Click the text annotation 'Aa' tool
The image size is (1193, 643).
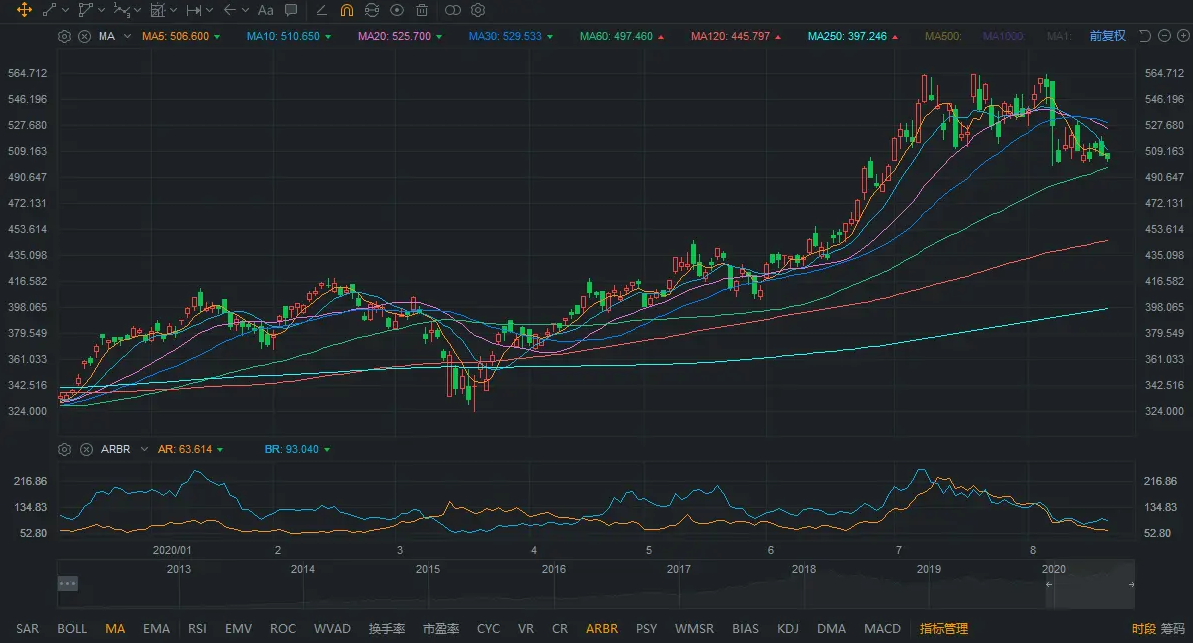point(265,10)
